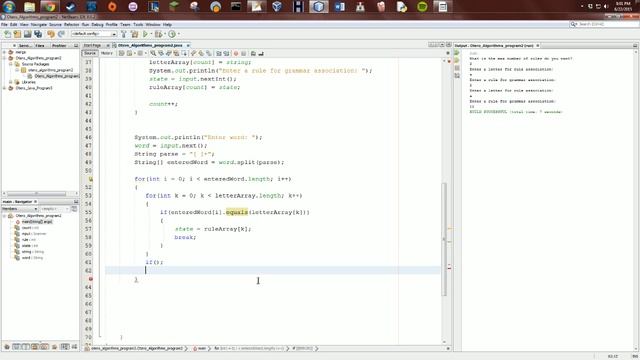
Task: Open the Profile Project arrow dropdown
Action: (x=178, y=34)
